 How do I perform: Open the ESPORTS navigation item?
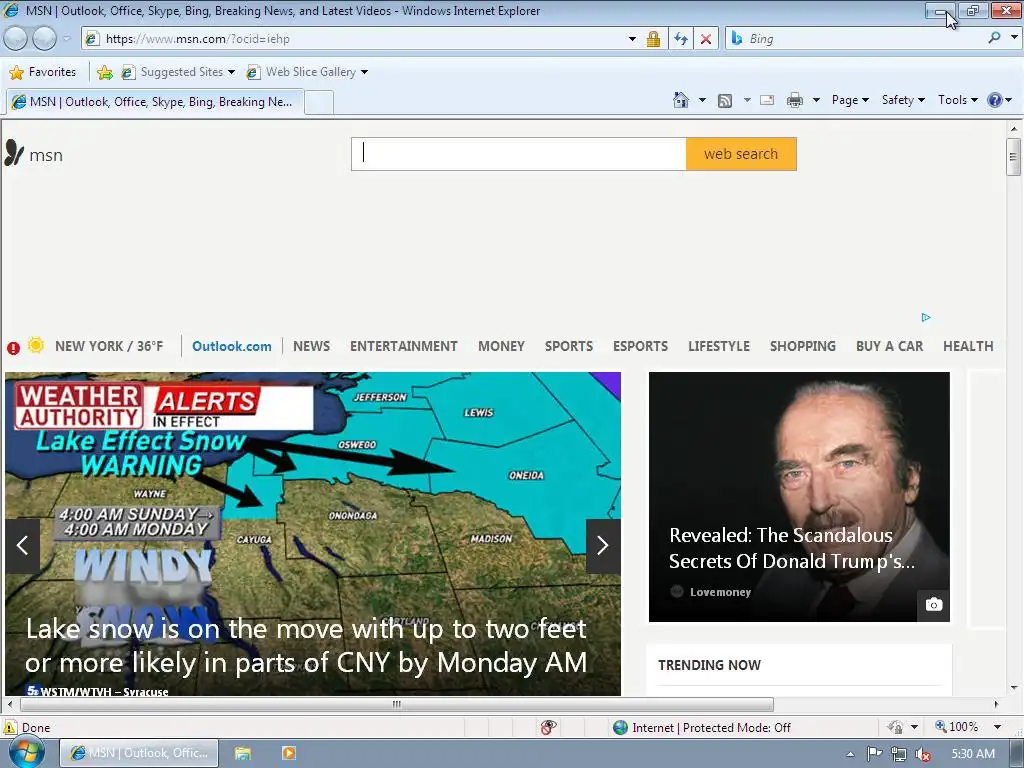(640, 346)
